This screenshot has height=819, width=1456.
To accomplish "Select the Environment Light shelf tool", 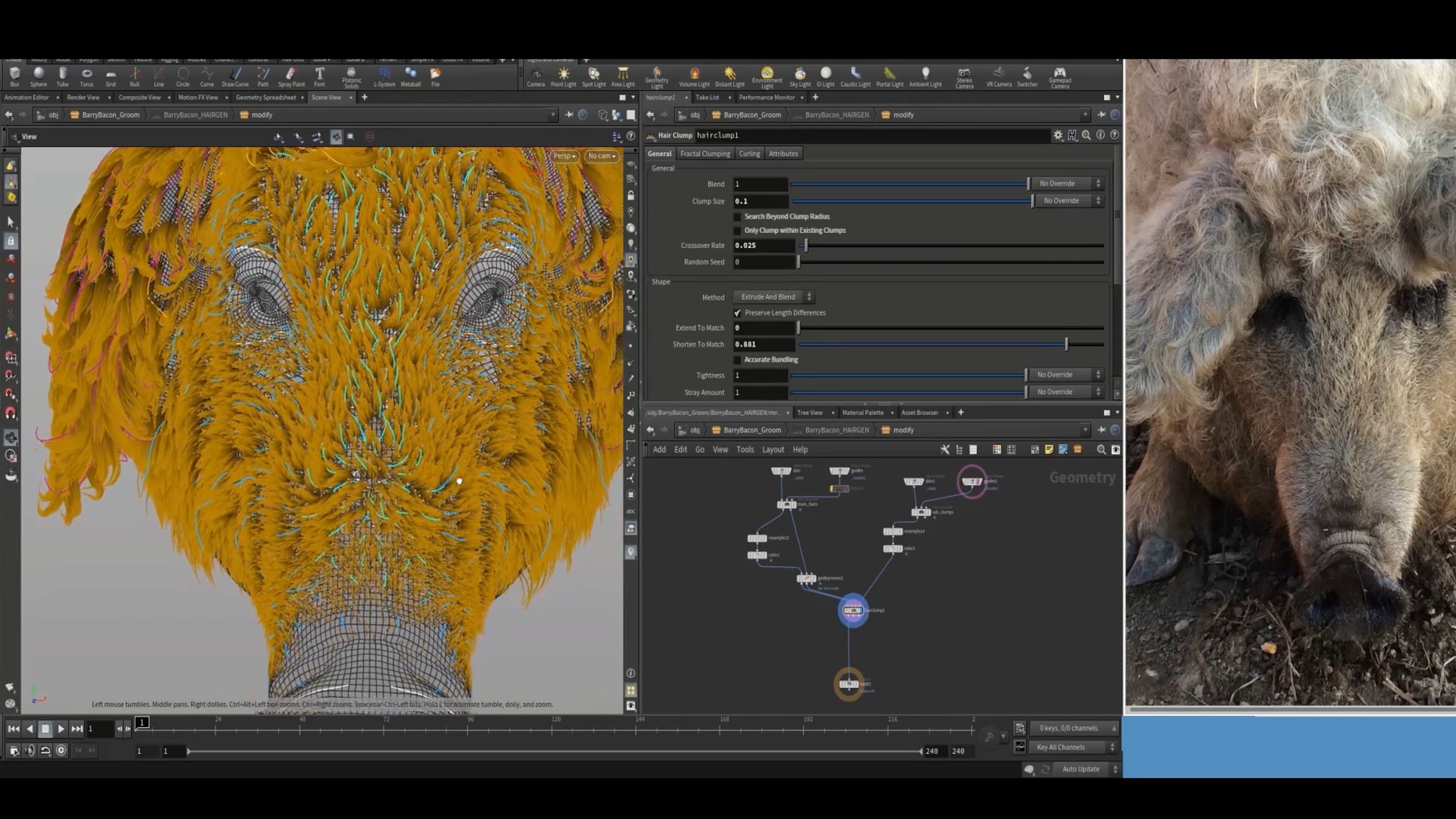I will (x=767, y=78).
